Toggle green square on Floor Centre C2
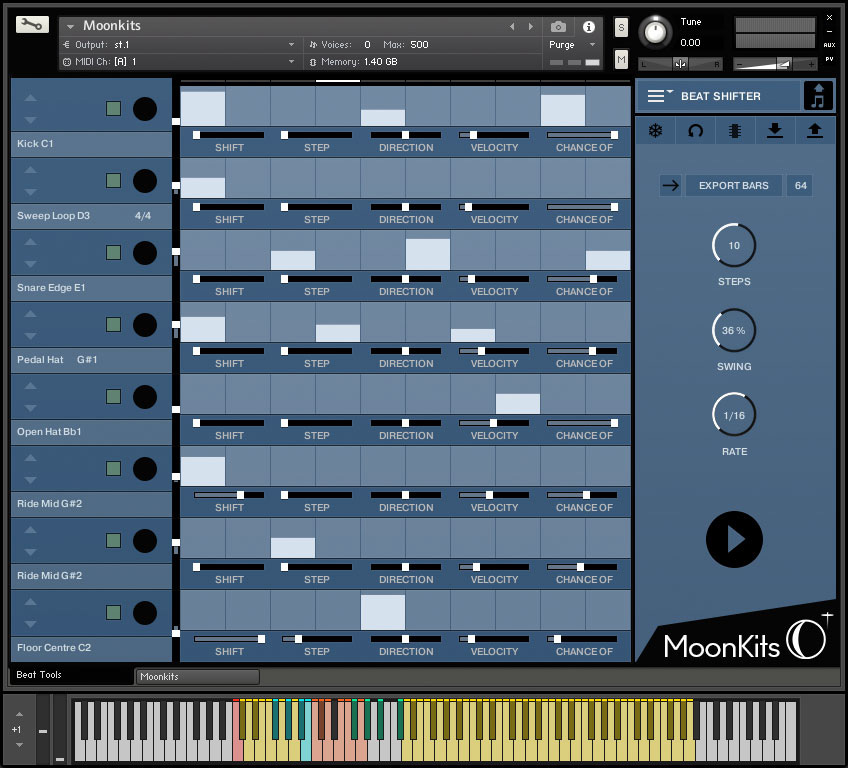The width and height of the screenshot is (848, 768). click(x=113, y=612)
